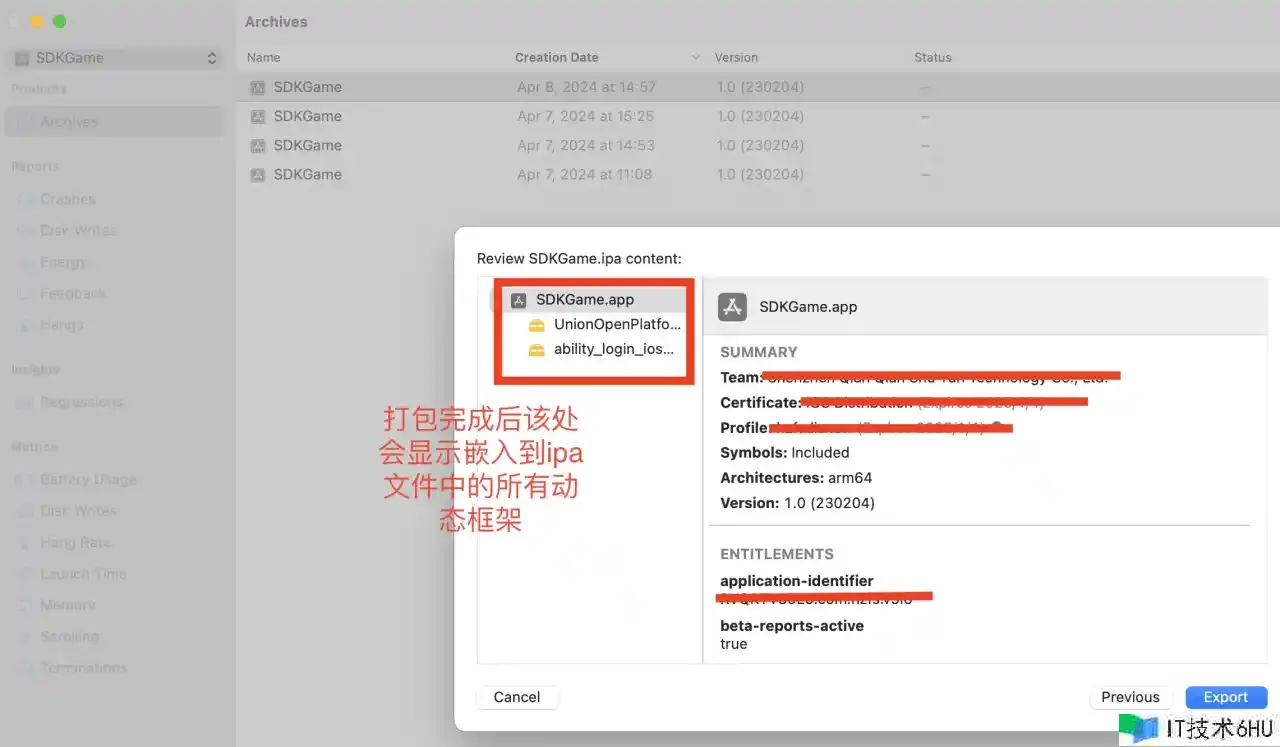The height and width of the screenshot is (747, 1280).
Task: Open Hangs reports in the sidebar
Action: [62, 325]
